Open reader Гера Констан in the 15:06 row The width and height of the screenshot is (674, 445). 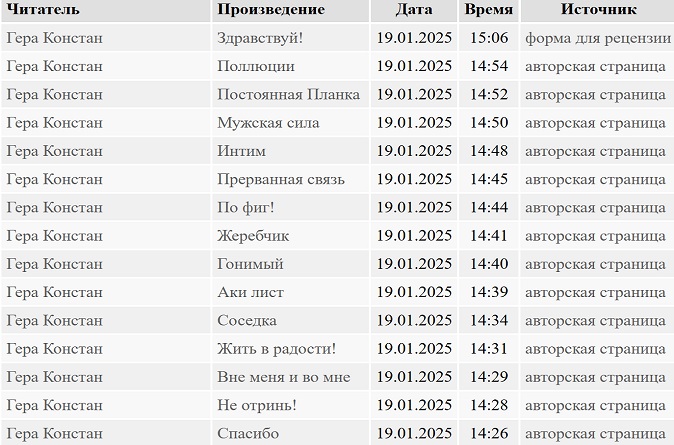[x=55, y=38]
